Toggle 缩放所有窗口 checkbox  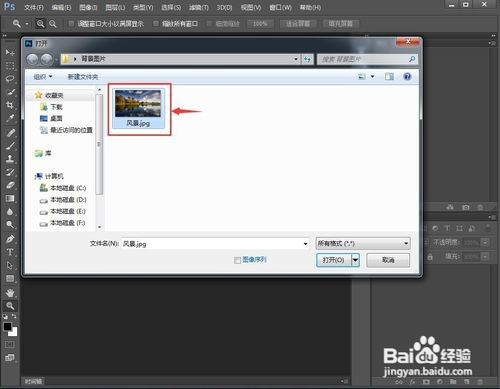point(156,23)
